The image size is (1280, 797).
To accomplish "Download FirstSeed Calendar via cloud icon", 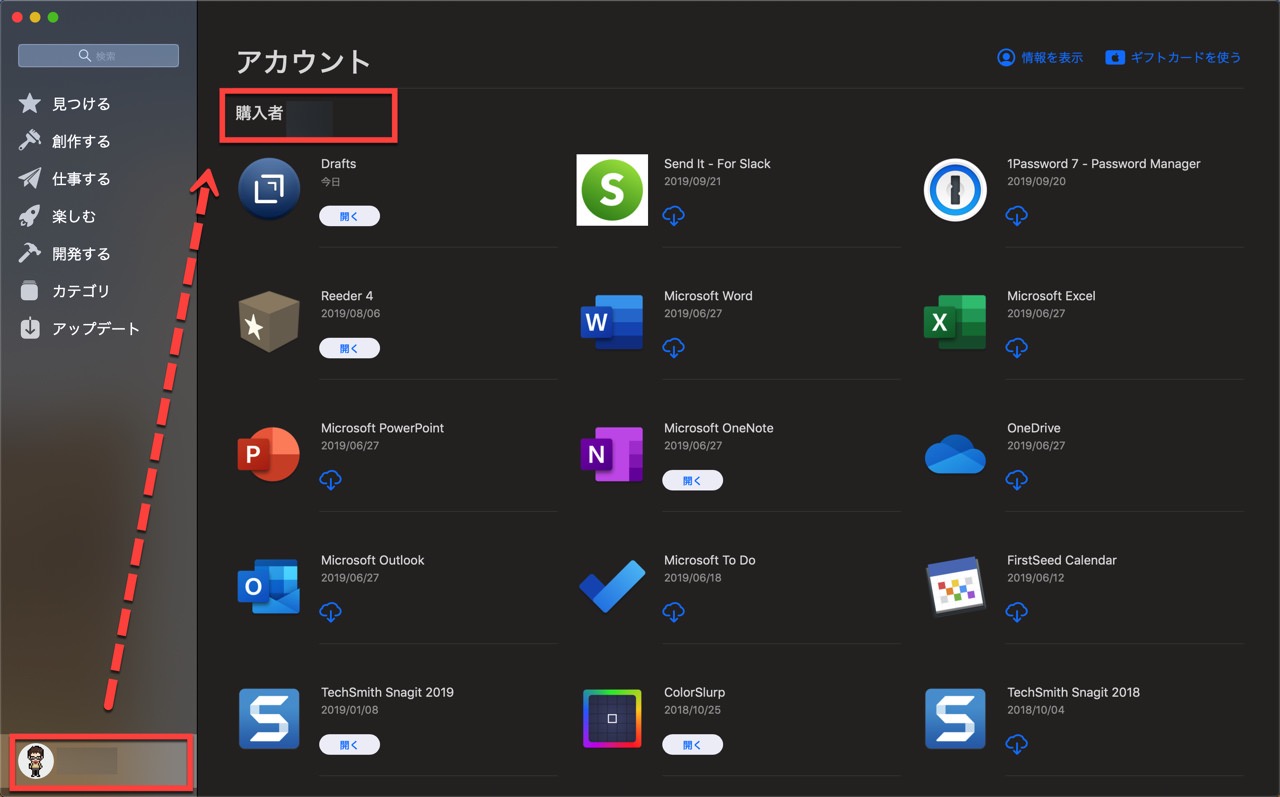I will [x=1017, y=611].
